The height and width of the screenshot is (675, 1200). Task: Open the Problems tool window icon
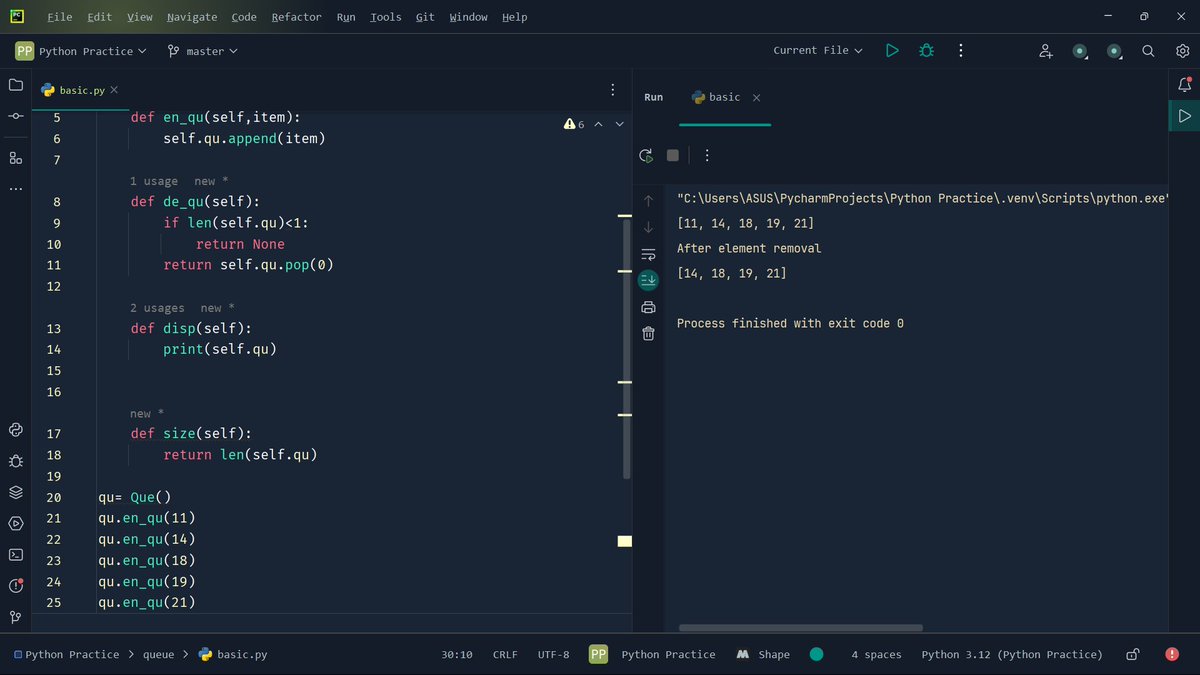[16, 586]
